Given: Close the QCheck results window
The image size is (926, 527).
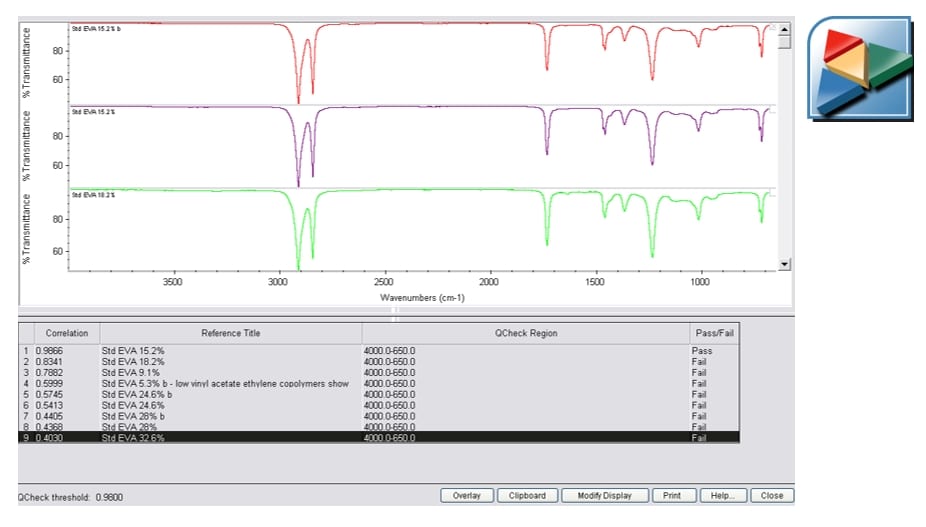Looking at the screenshot, I should pos(771,496).
